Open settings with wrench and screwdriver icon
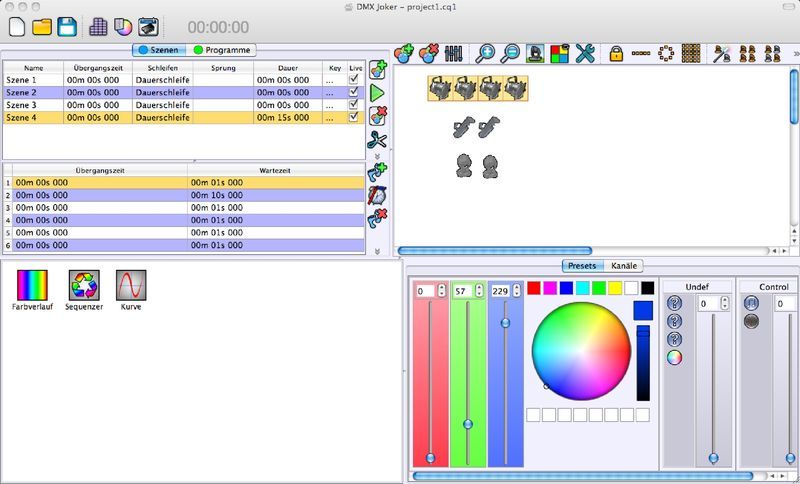 pos(585,53)
